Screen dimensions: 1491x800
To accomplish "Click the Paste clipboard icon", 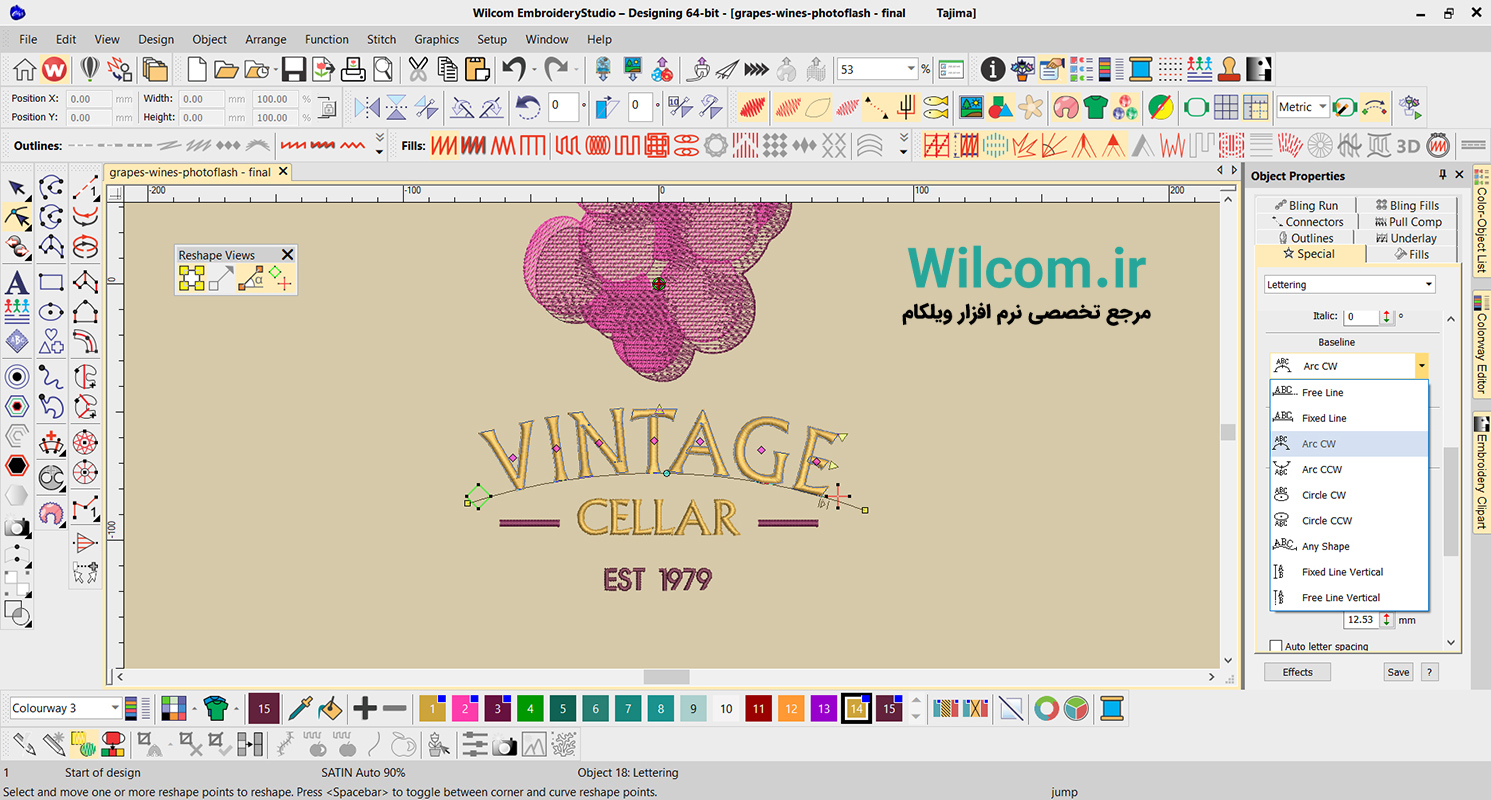I will 477,69.
